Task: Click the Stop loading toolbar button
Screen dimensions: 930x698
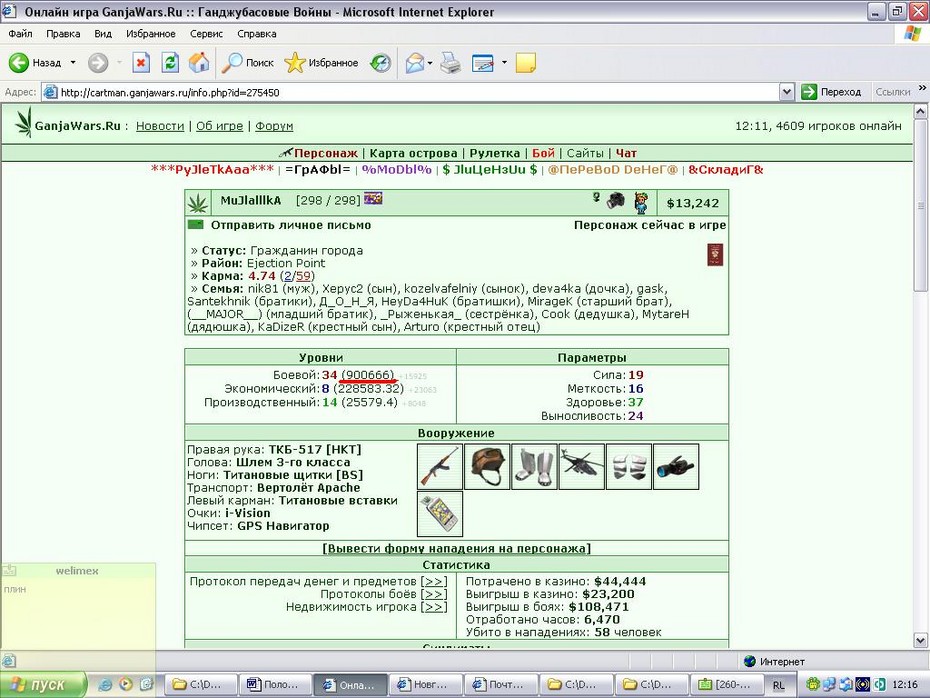Action: (x=141, y=62)
